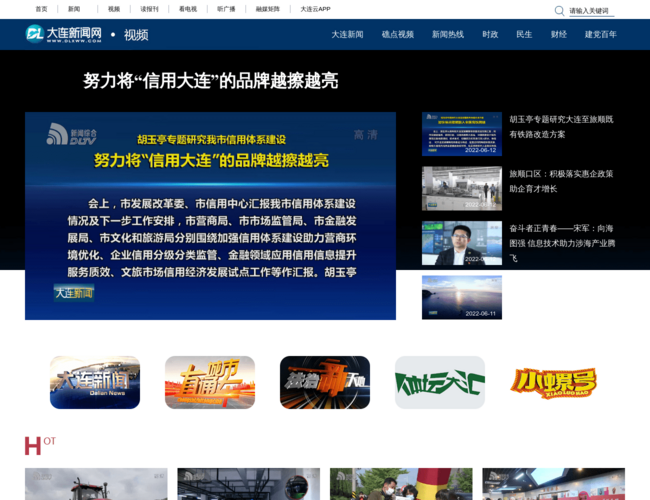Open the 视频 top navigation link
The height and width of the screenshot is (500, 650).
click(x=114, y=9)
